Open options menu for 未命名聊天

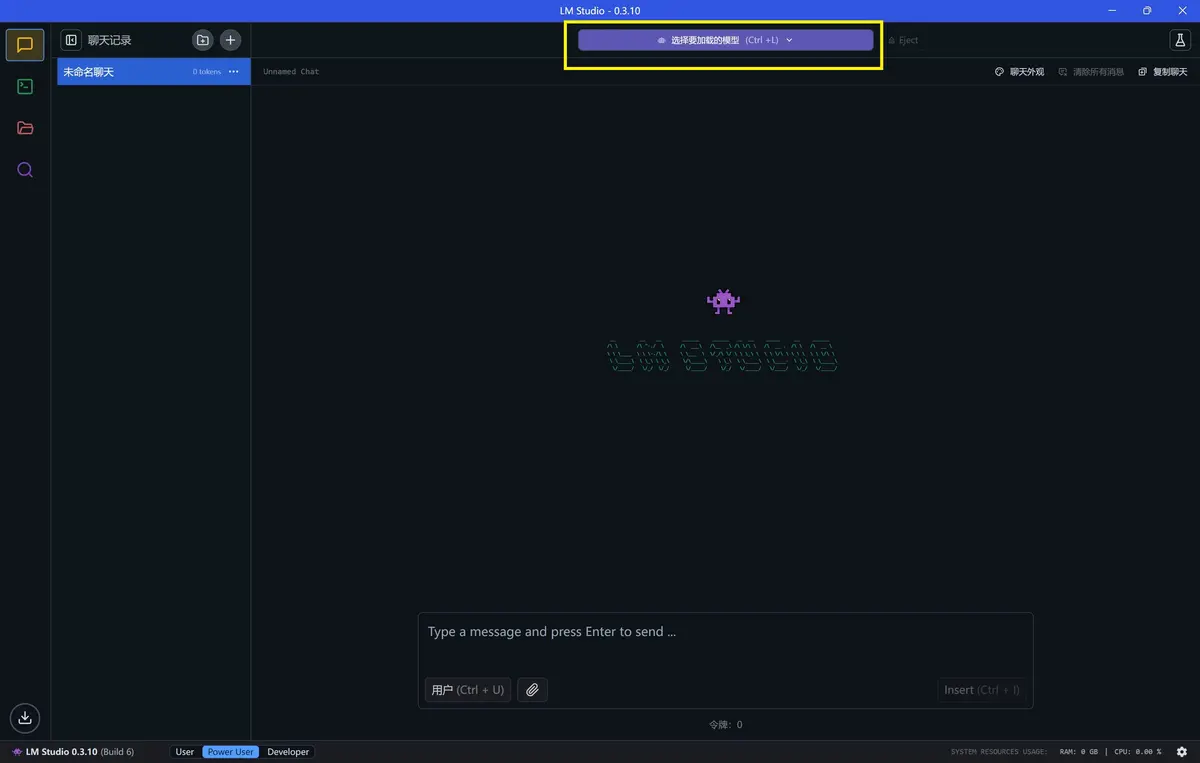point(234,72)
